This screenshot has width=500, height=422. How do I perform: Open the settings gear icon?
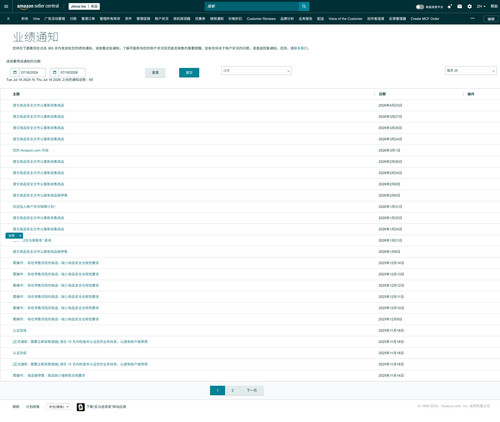(x=469, y=6)
